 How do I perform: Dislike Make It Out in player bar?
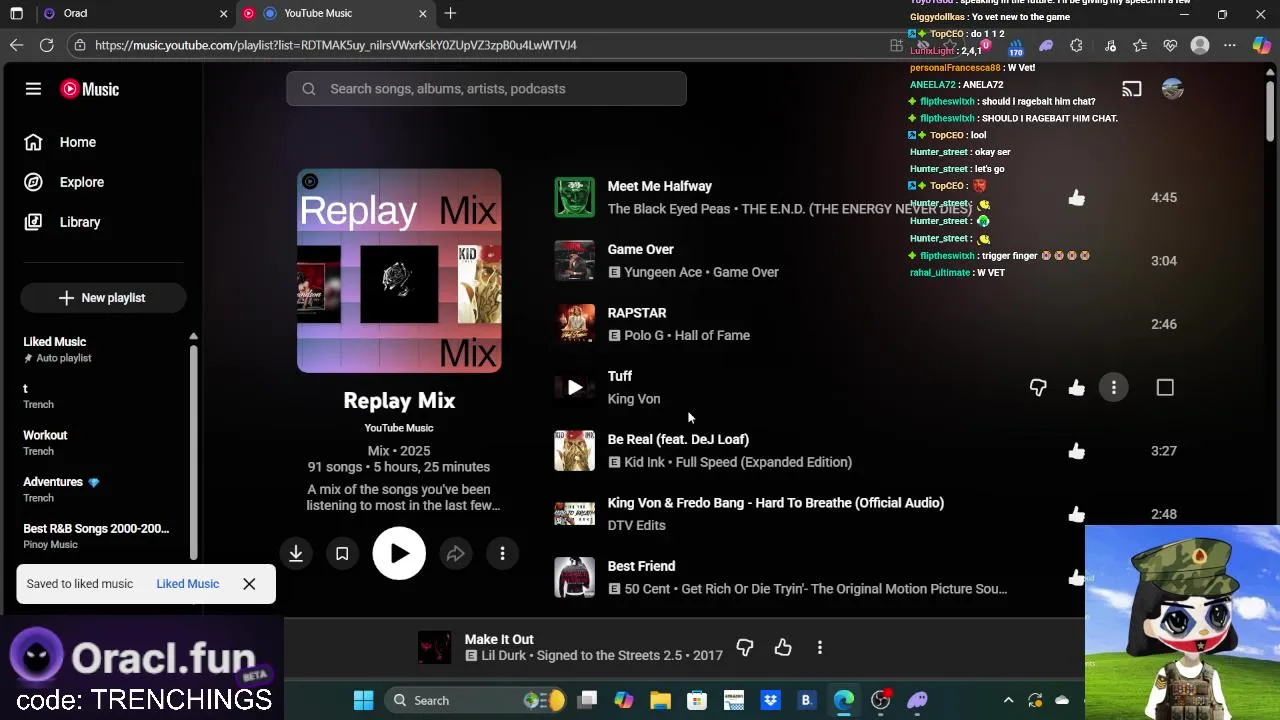point(745,648)
